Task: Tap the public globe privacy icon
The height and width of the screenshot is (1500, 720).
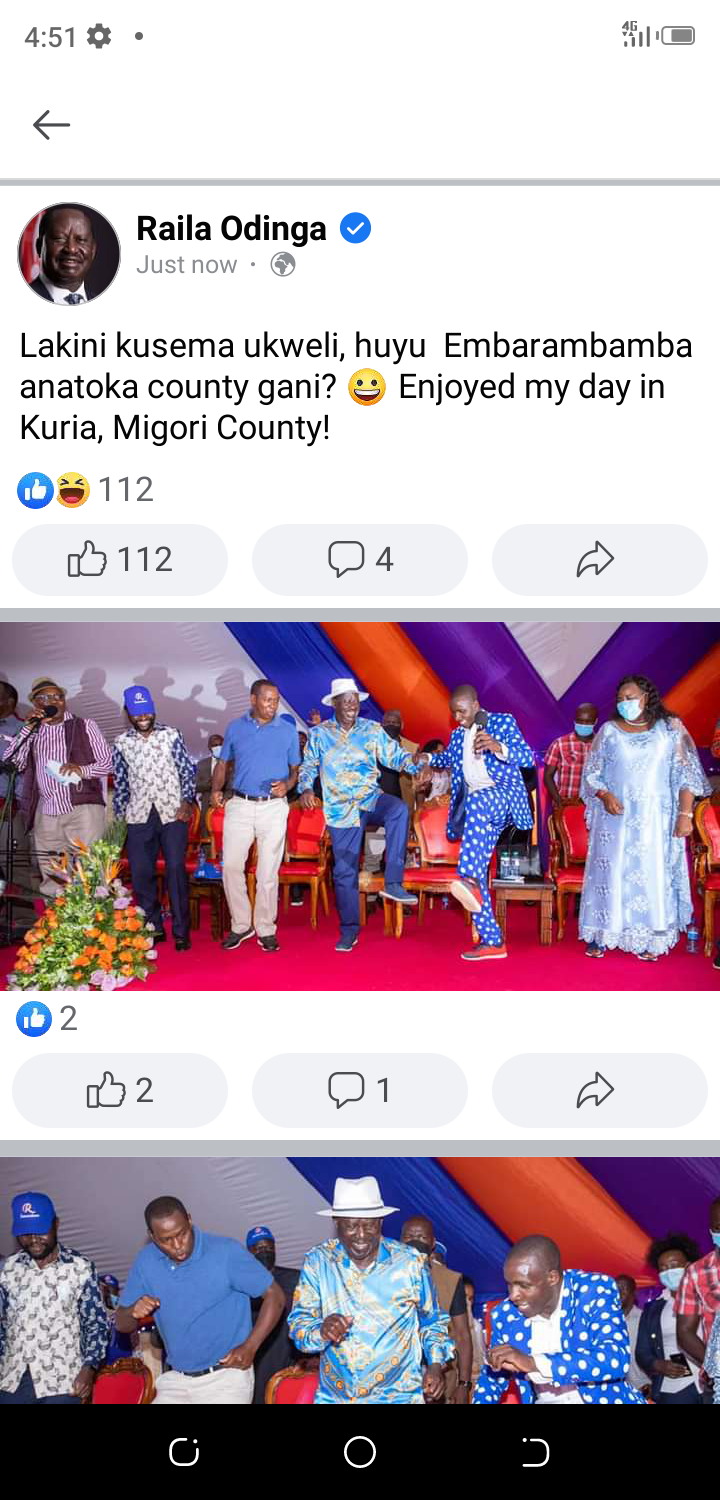Action: [283, 264]
